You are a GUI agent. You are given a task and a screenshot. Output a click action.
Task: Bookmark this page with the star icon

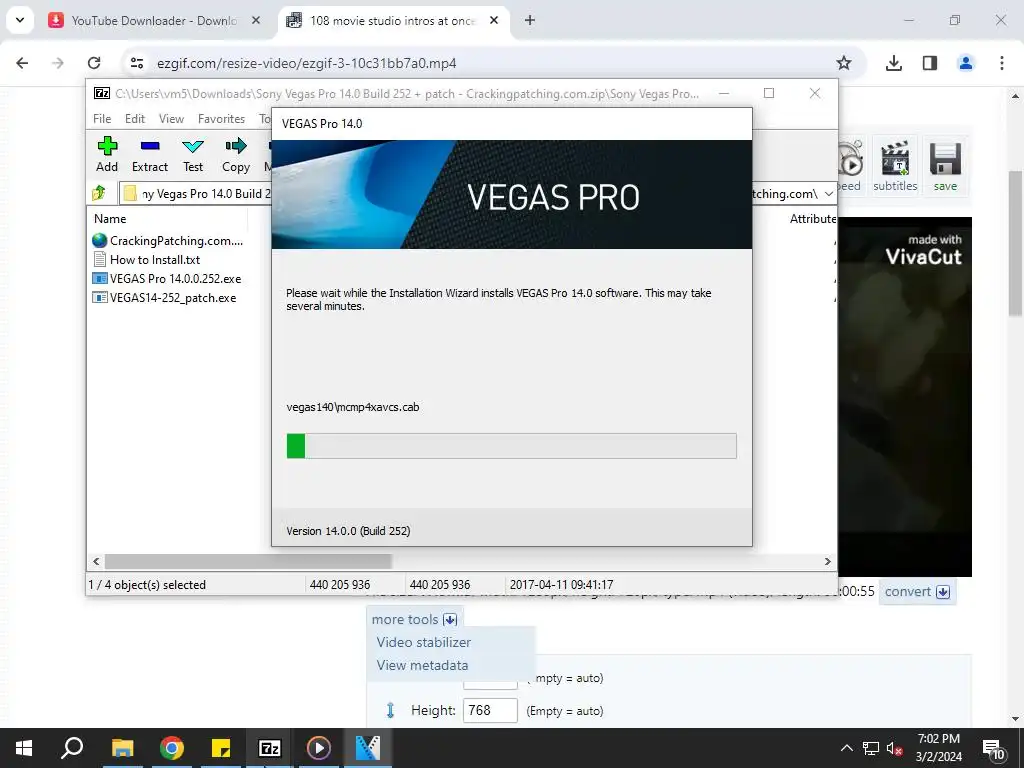(844, 63)
